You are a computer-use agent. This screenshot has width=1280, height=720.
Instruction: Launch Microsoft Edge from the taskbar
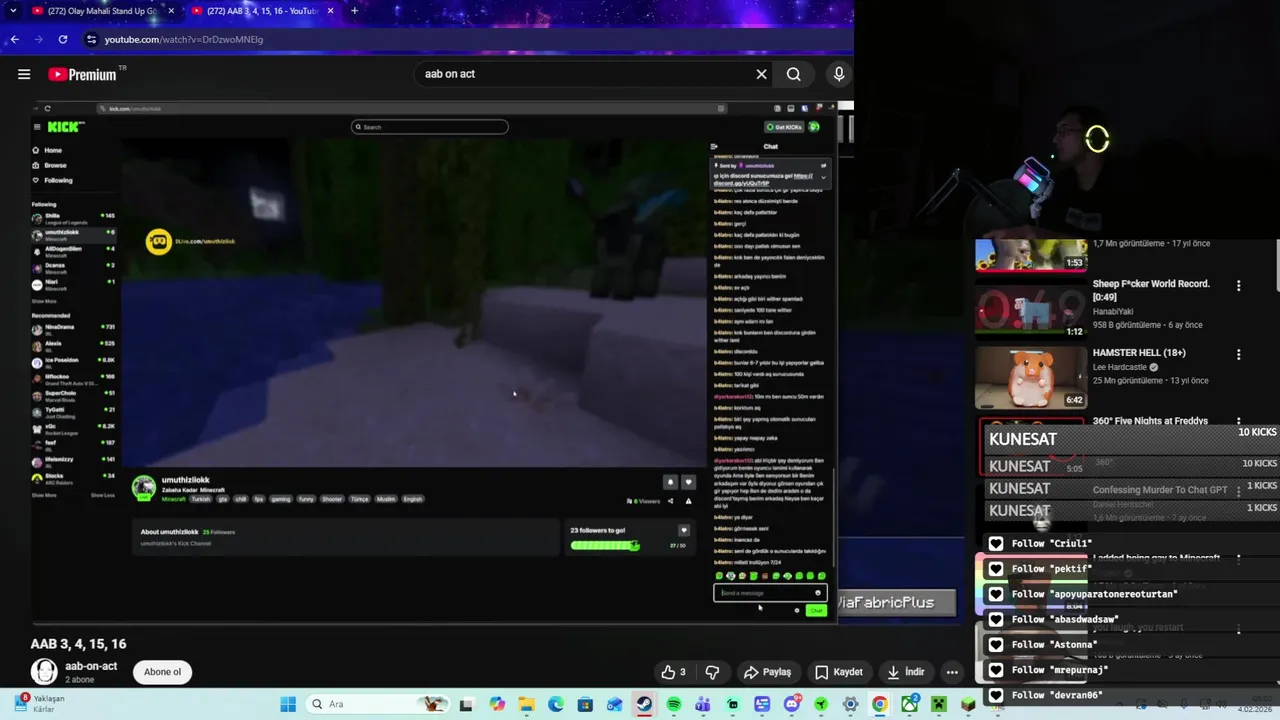tap(556, 704)
